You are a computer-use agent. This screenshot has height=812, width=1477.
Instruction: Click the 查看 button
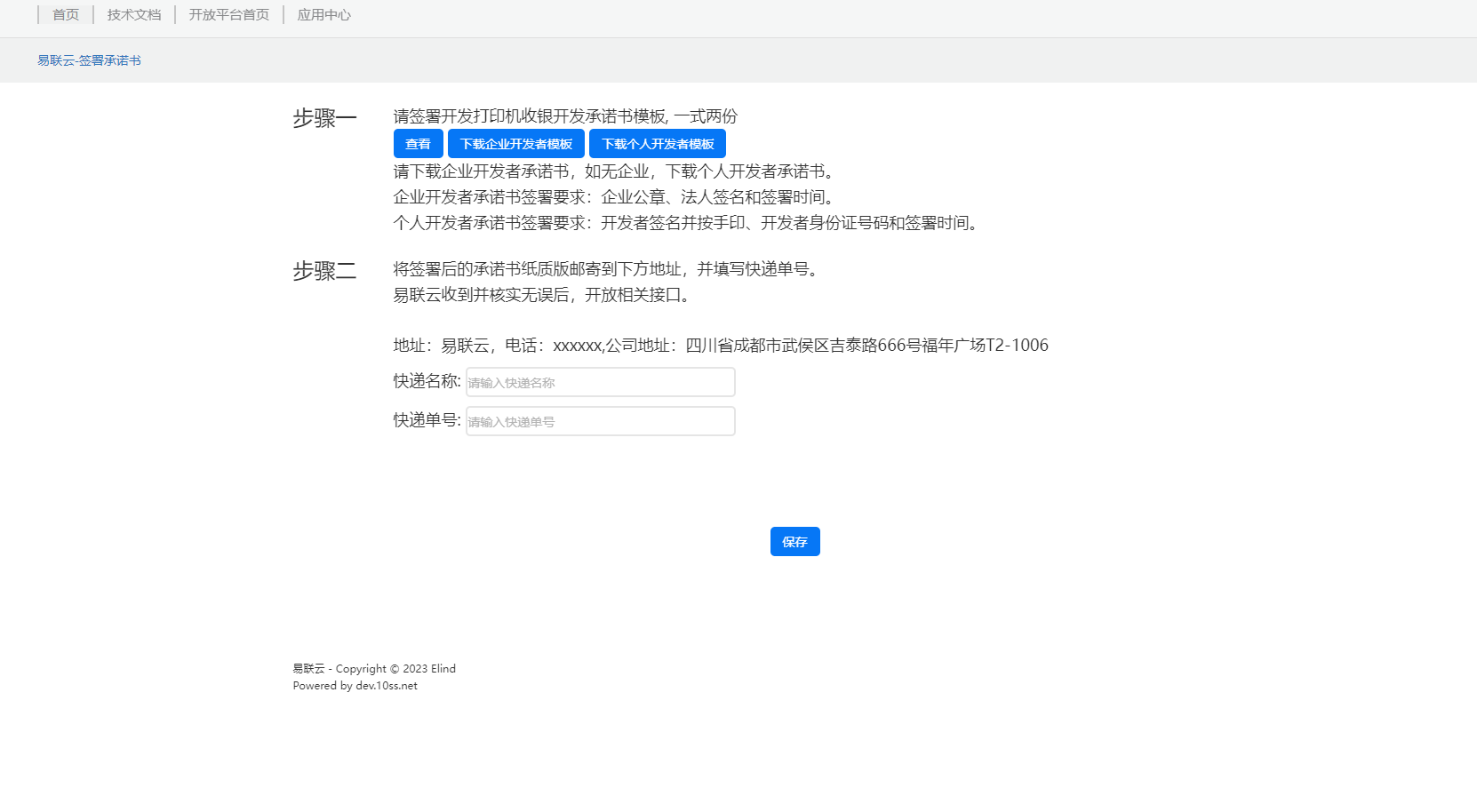click(x=418, y=144)
